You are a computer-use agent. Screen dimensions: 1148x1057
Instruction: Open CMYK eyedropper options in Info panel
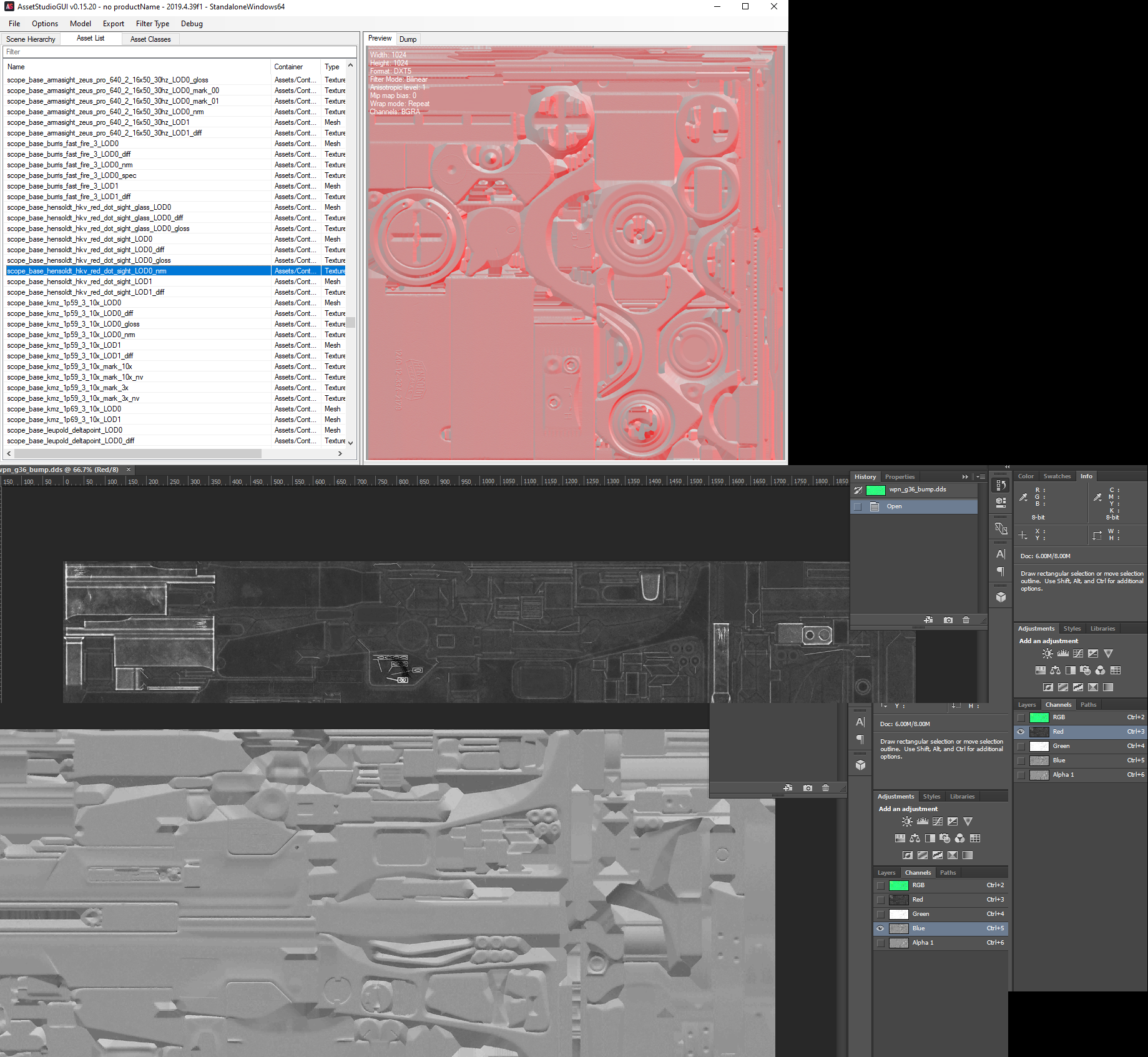pos(1098,498)
